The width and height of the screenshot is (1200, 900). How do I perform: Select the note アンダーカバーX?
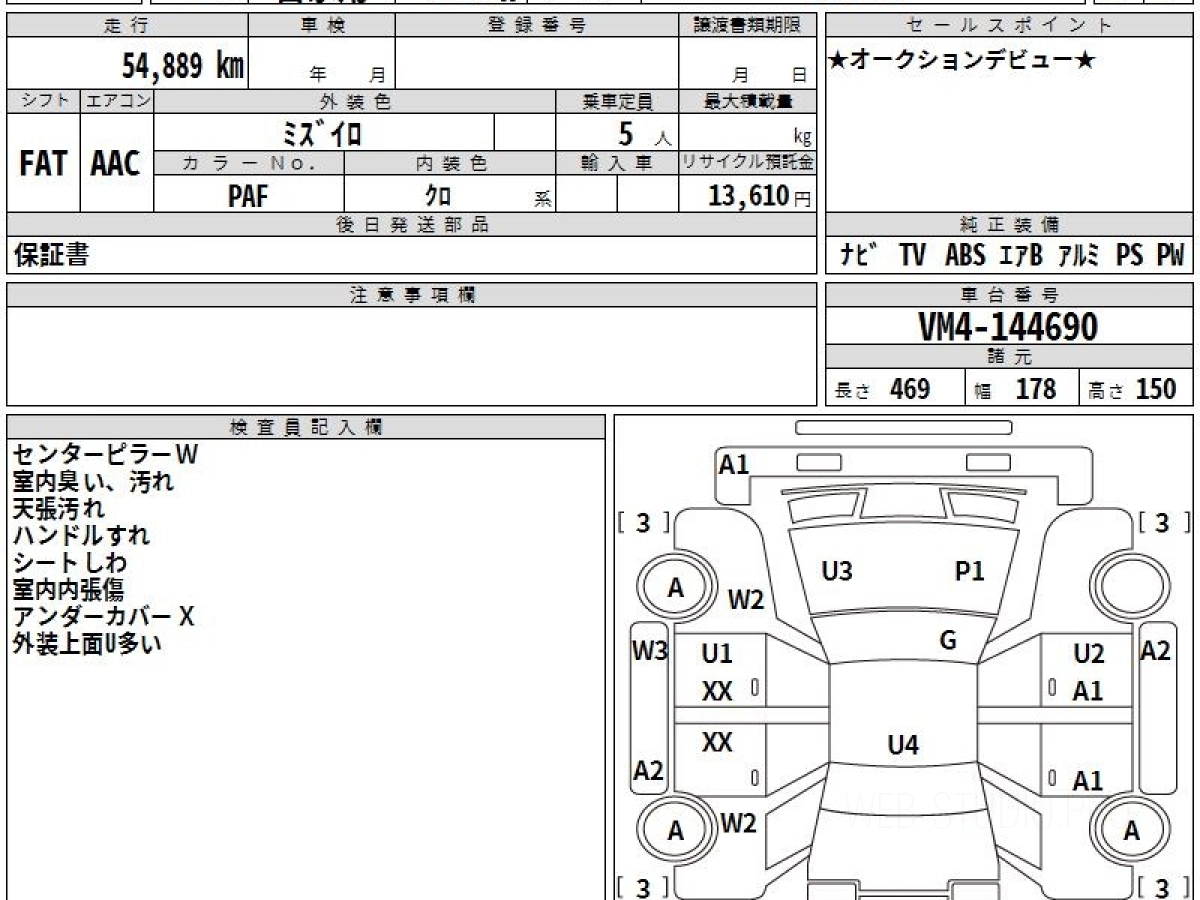pos(104,616)
